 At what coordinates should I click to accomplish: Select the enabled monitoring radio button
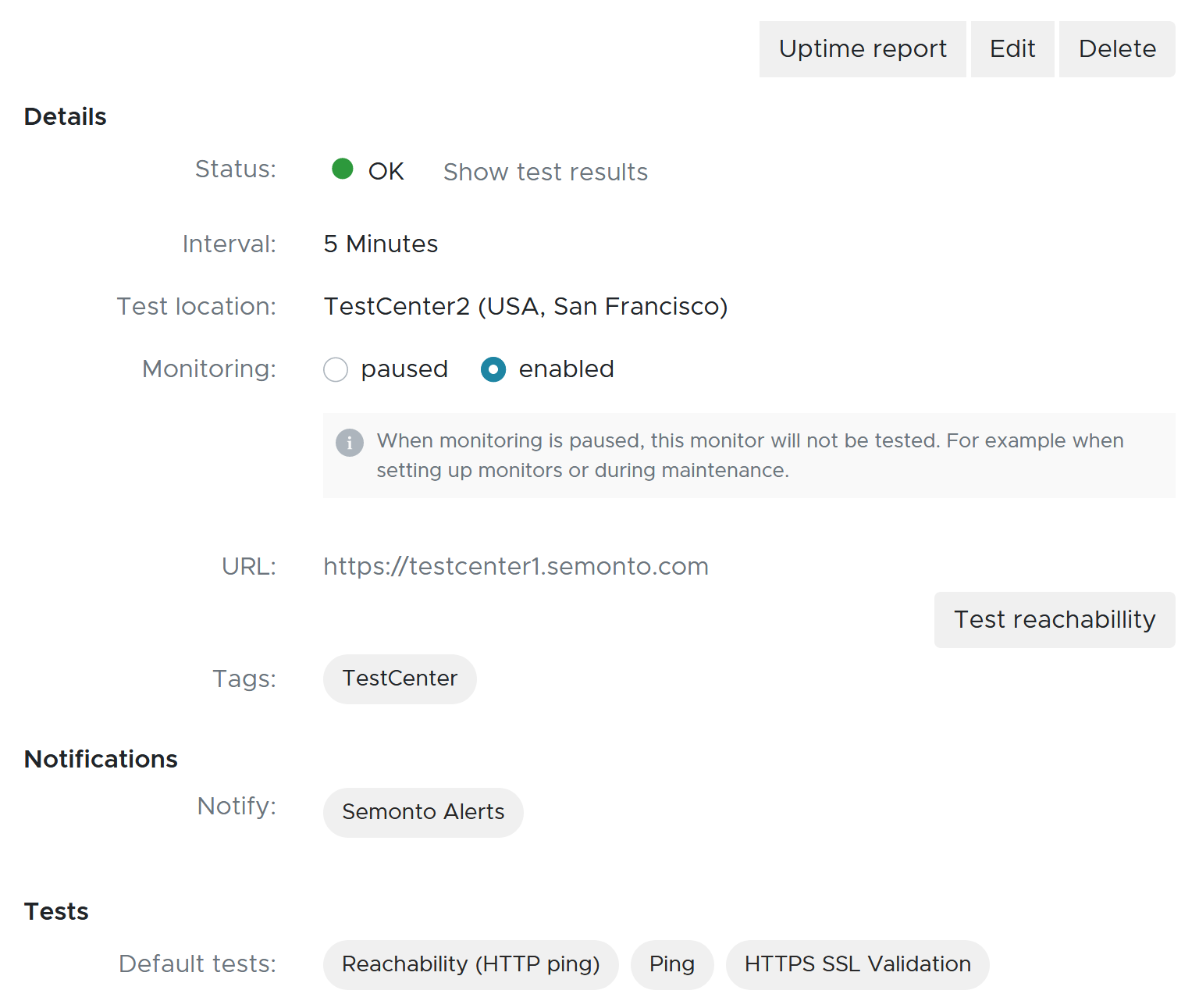[x=493, y=369]
